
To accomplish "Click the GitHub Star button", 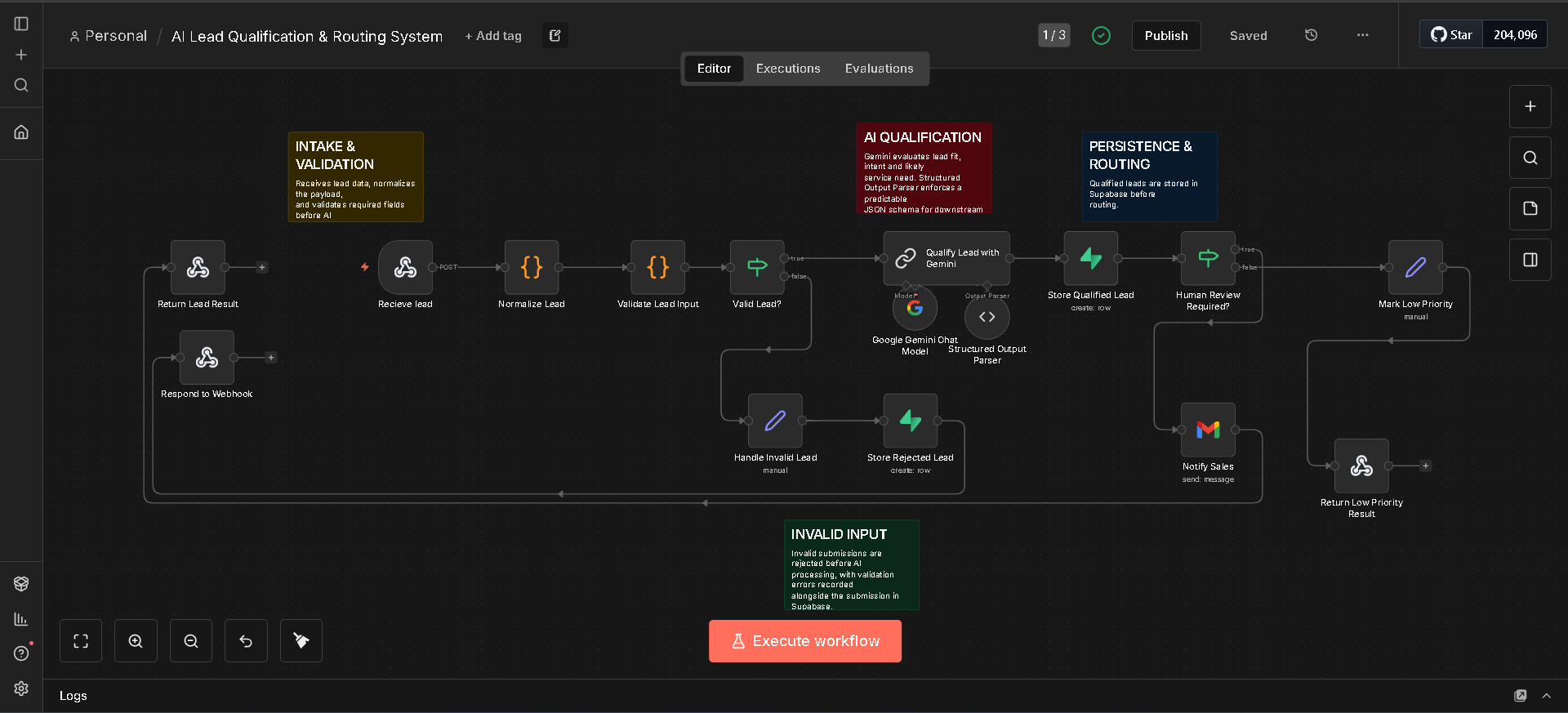I will pos(1451,34).
